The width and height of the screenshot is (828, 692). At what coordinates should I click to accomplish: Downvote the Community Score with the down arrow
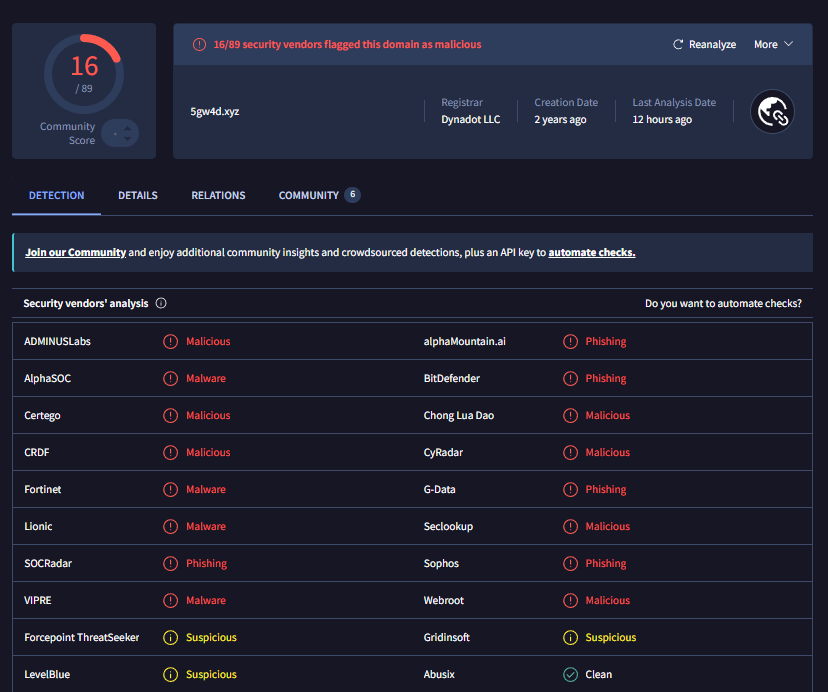coord(127,139)
